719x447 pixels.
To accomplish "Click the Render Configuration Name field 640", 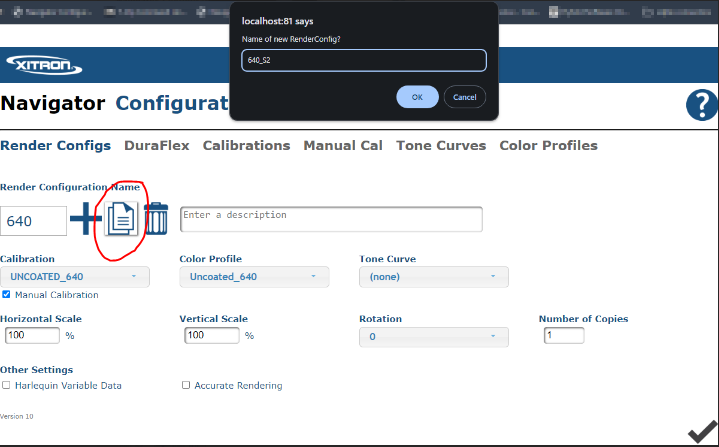I will click(x=33, y=221).
